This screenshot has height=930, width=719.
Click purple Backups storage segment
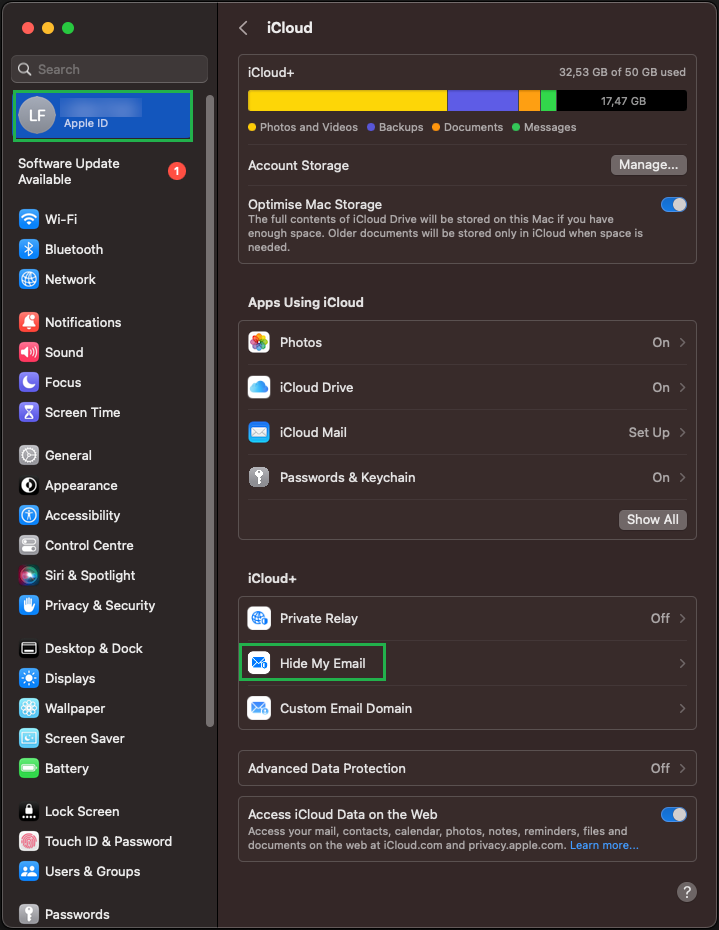[483, 100]
